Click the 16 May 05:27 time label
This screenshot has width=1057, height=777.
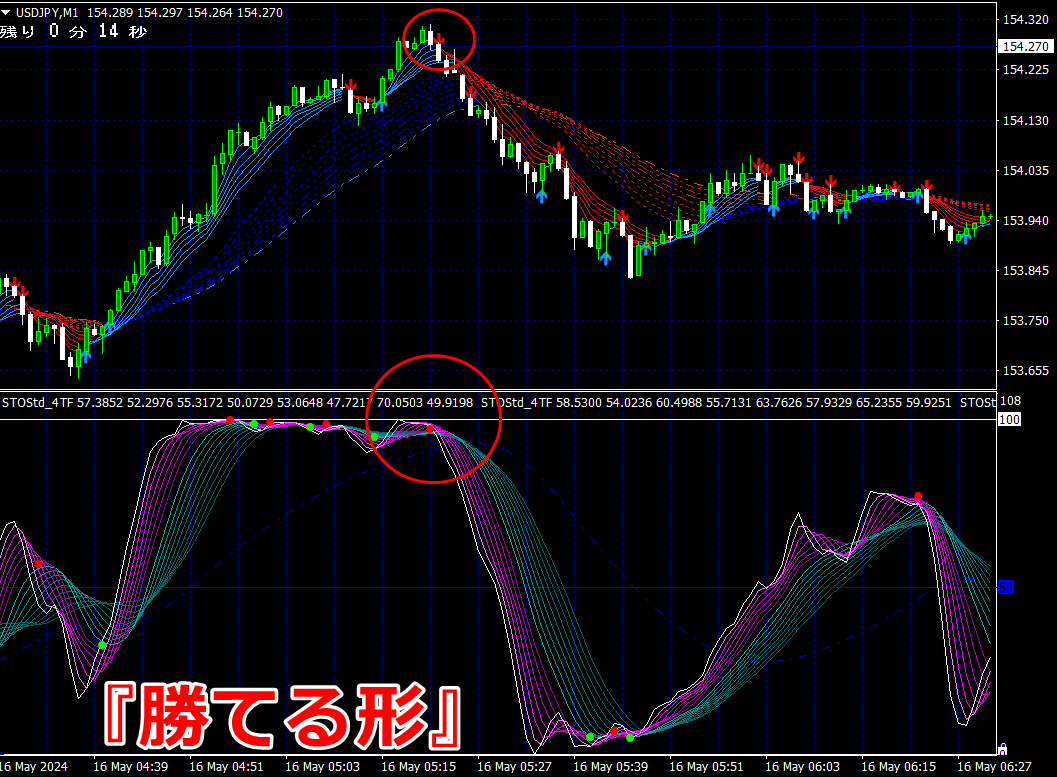514,766
